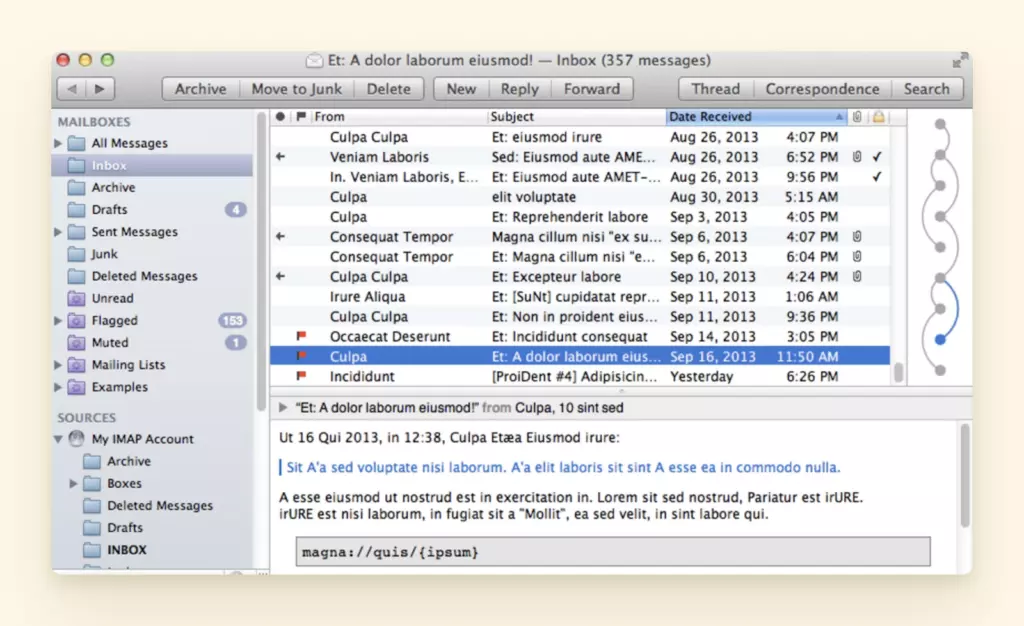
Task: Click the replied arrow on Culpa Culpa Sep 10 row
Action: pyautogui.click(x=280, y=276)
